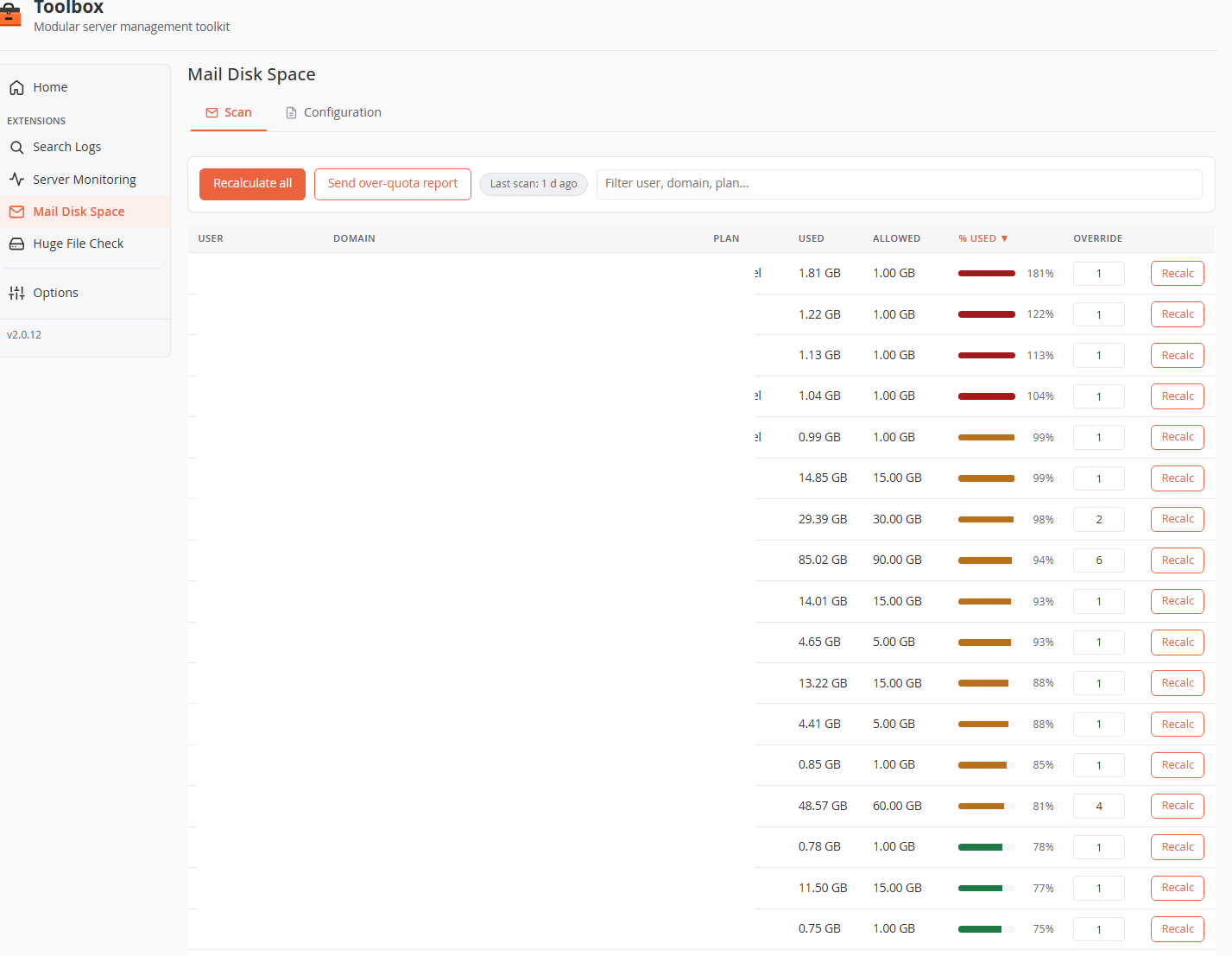Click the override field showing 6

1099,560
